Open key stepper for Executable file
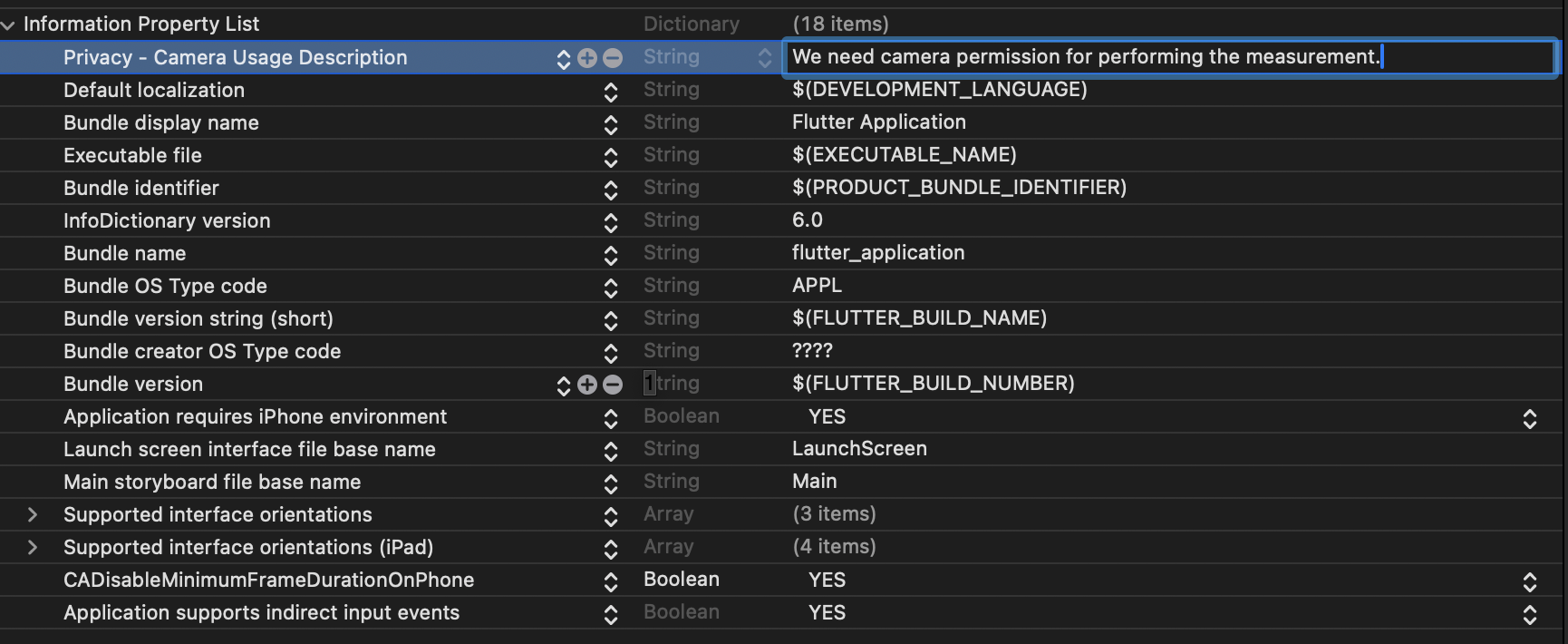The height and width of the screenshot is (644, 1568). (x=611, y=157)
